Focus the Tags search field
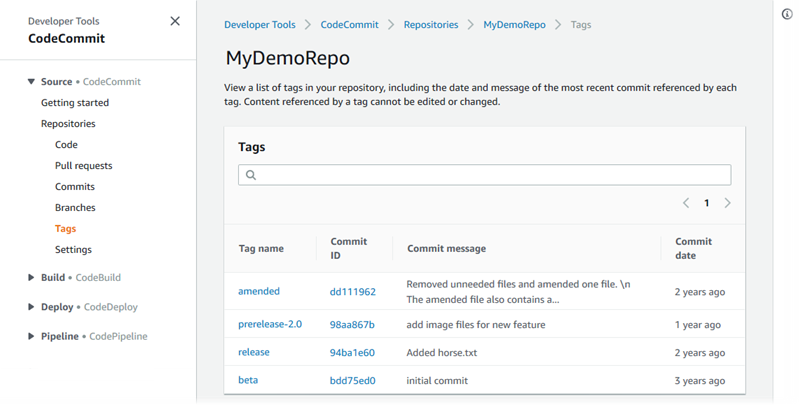Viewport: 800px width, 405px height. point(490,175)
